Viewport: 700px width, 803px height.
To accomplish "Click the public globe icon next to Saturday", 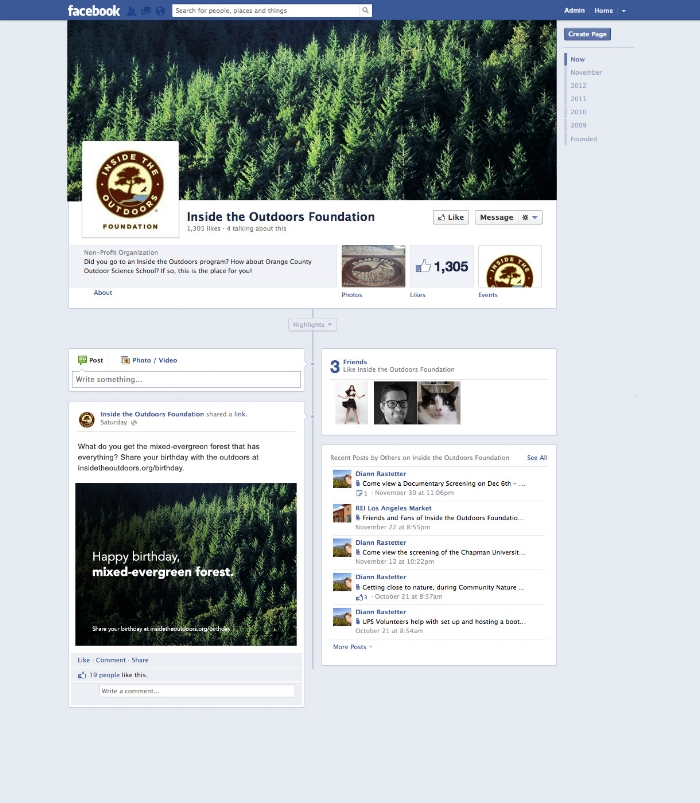I will click(x=134, y=423).
